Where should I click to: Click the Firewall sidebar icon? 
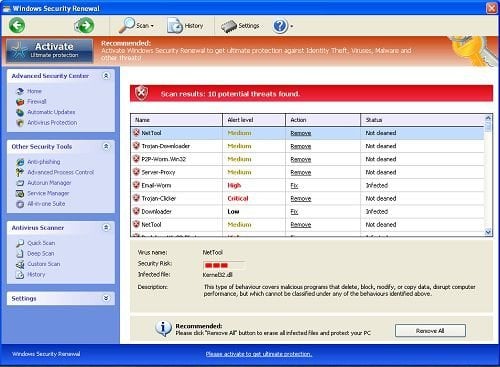pos(20,101)
